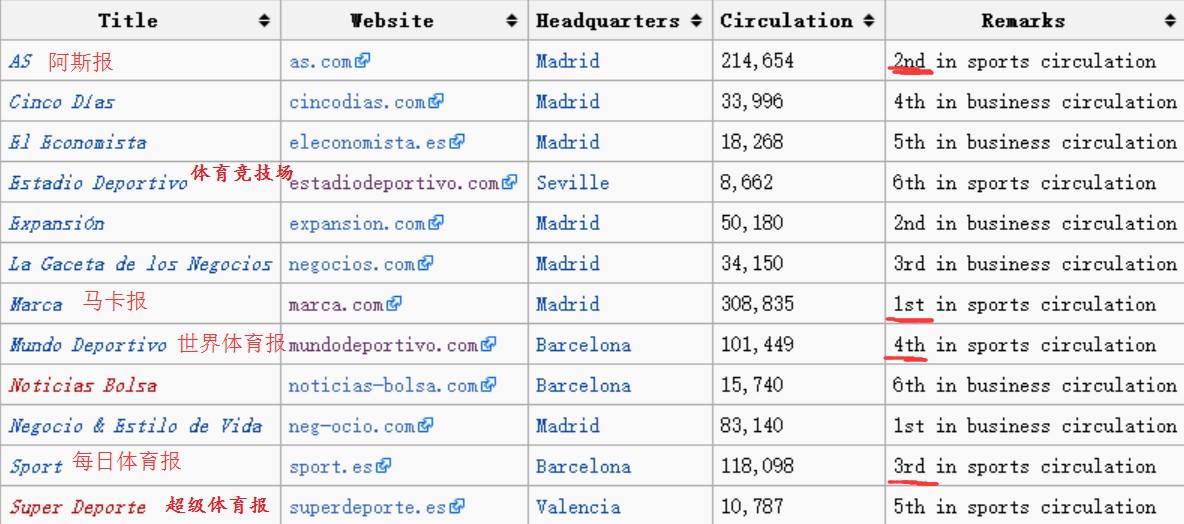
Task: Open the Expansión title link
Action: click(57, 223)
